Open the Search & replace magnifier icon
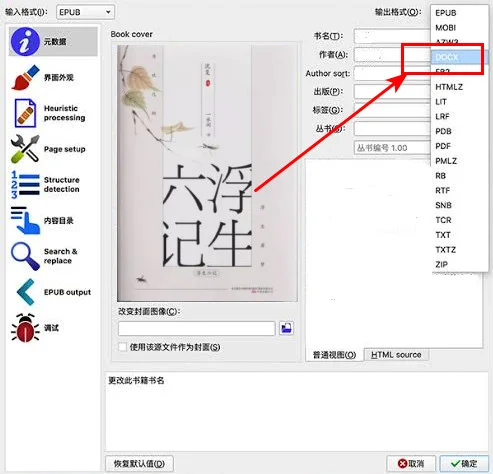 (x=25, y=256)
